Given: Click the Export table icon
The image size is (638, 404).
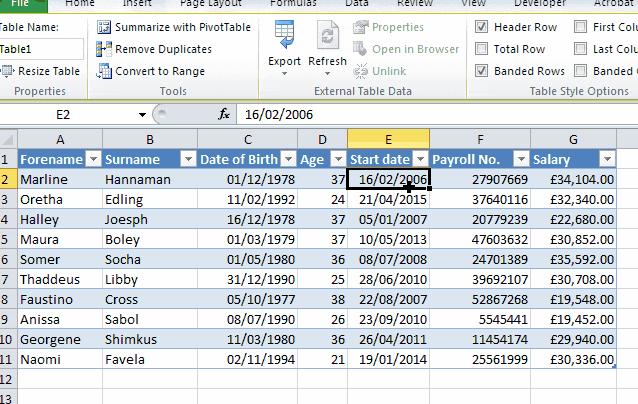Looking at the screenshot, I should [284, 35].
